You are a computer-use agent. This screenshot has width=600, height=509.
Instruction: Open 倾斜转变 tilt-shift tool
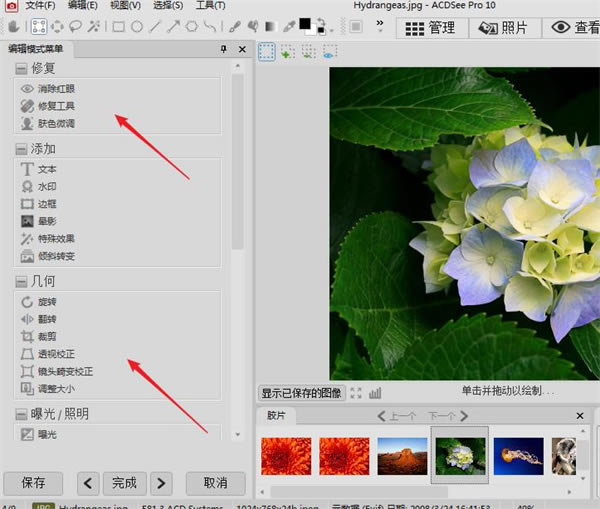pos(48,256)
